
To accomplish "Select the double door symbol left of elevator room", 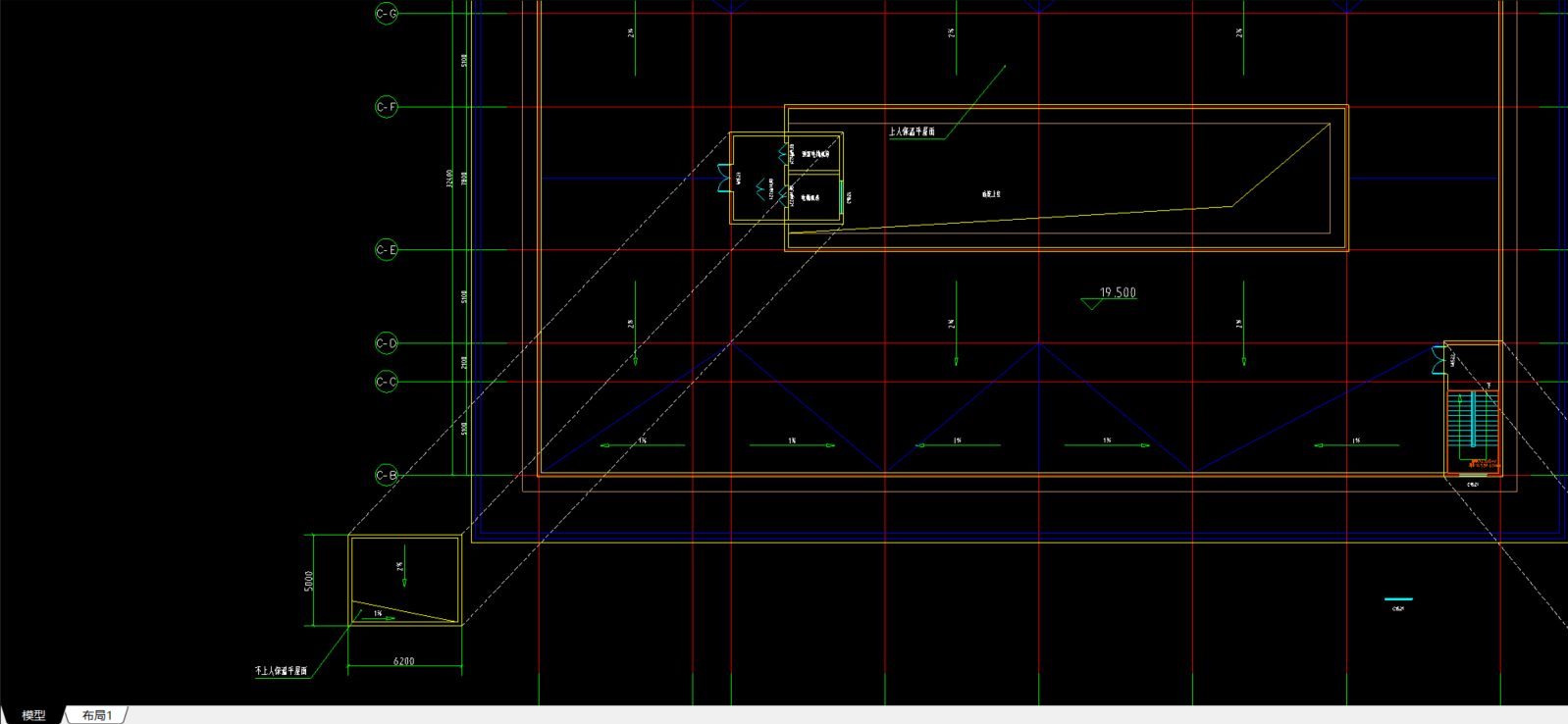I will point(724,179).
